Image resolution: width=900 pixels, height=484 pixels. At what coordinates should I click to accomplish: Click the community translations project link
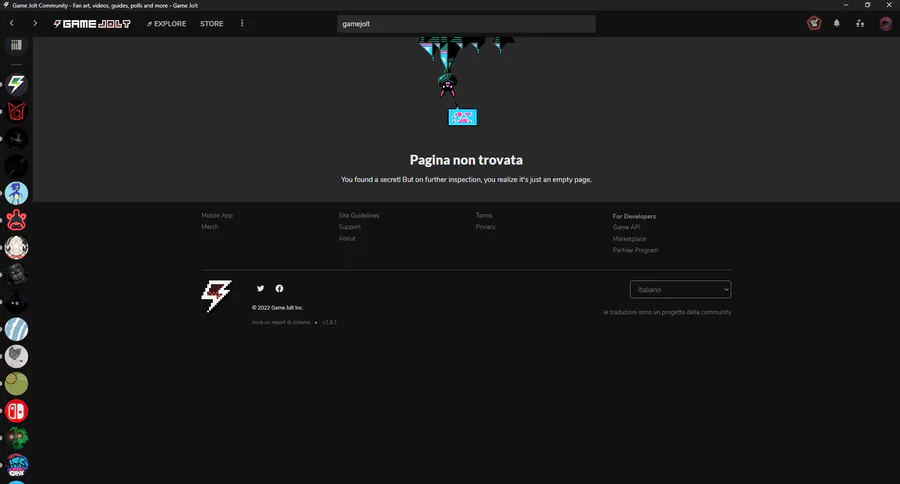[668, 312]
